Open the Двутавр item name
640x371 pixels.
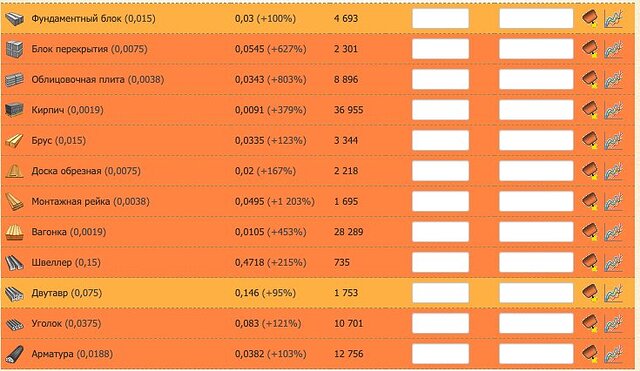(x=49, y=293)
